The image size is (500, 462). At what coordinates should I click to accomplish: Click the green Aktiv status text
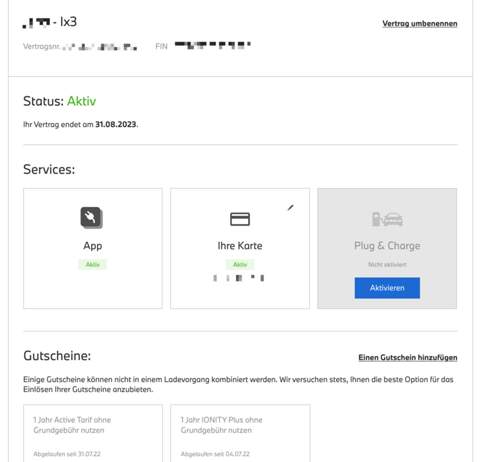point(82,101)
